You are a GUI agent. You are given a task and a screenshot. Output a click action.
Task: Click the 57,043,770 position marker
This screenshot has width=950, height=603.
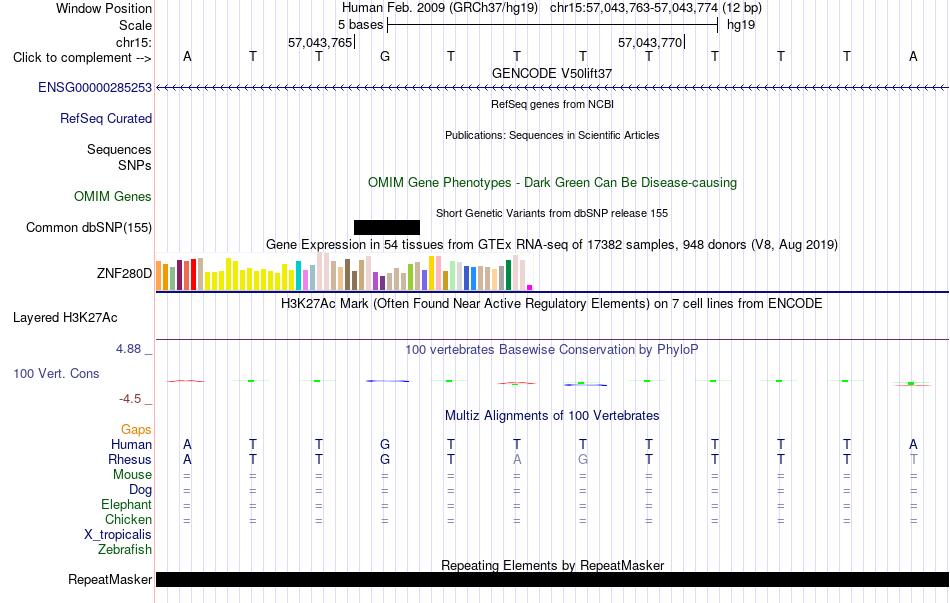(x=651, y=42)
